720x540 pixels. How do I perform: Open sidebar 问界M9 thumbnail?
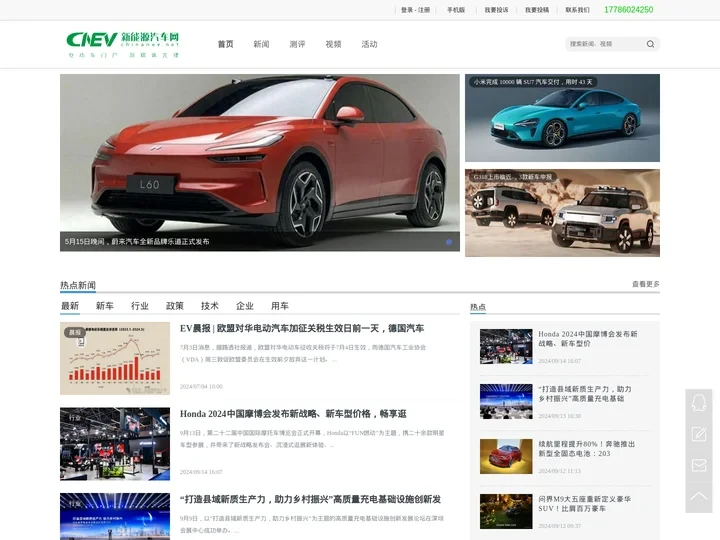click(506, 512)
